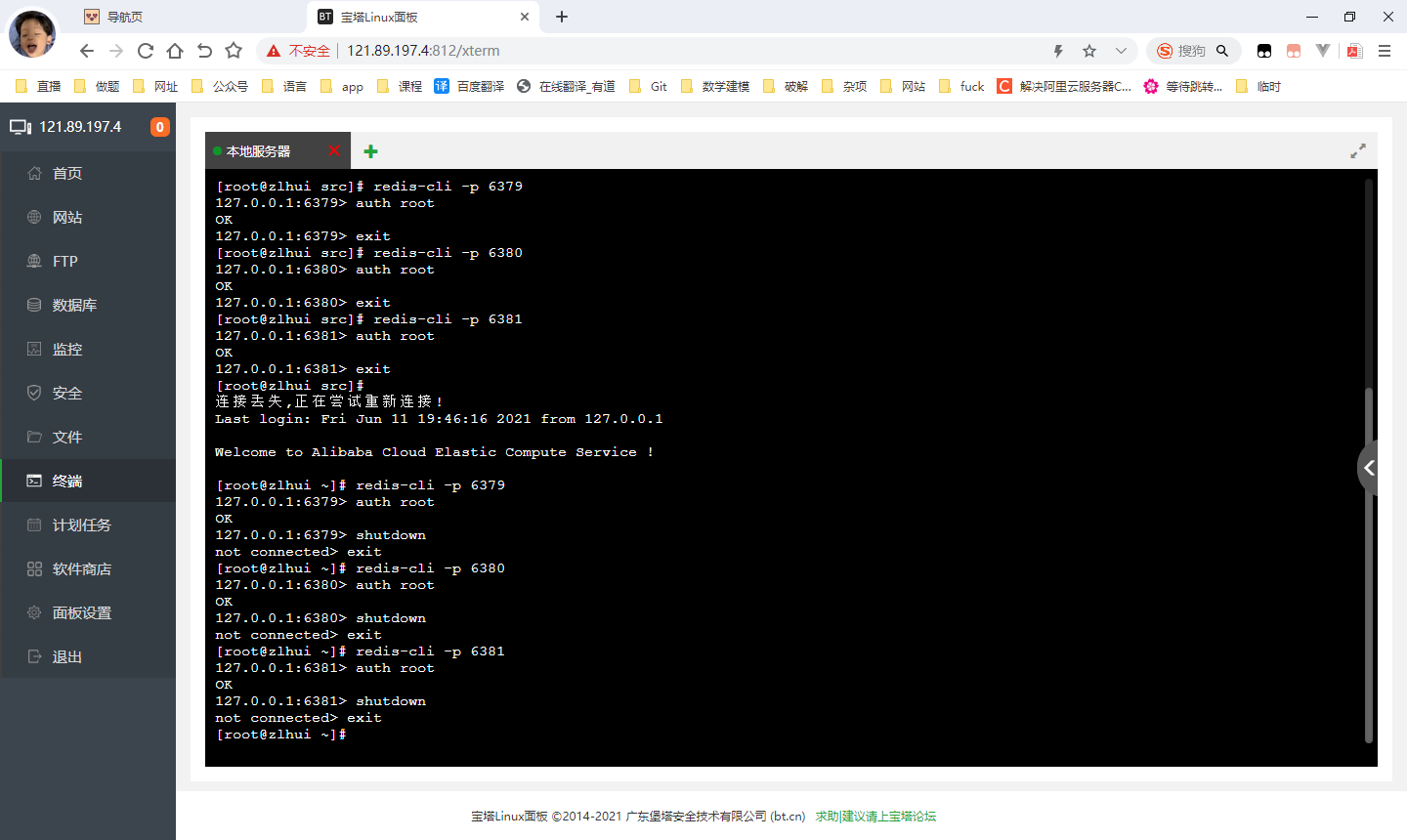This screenshot has height=840, width=1407.
Task: Open the 数据库 database section
Action: [x=74, y=305]
